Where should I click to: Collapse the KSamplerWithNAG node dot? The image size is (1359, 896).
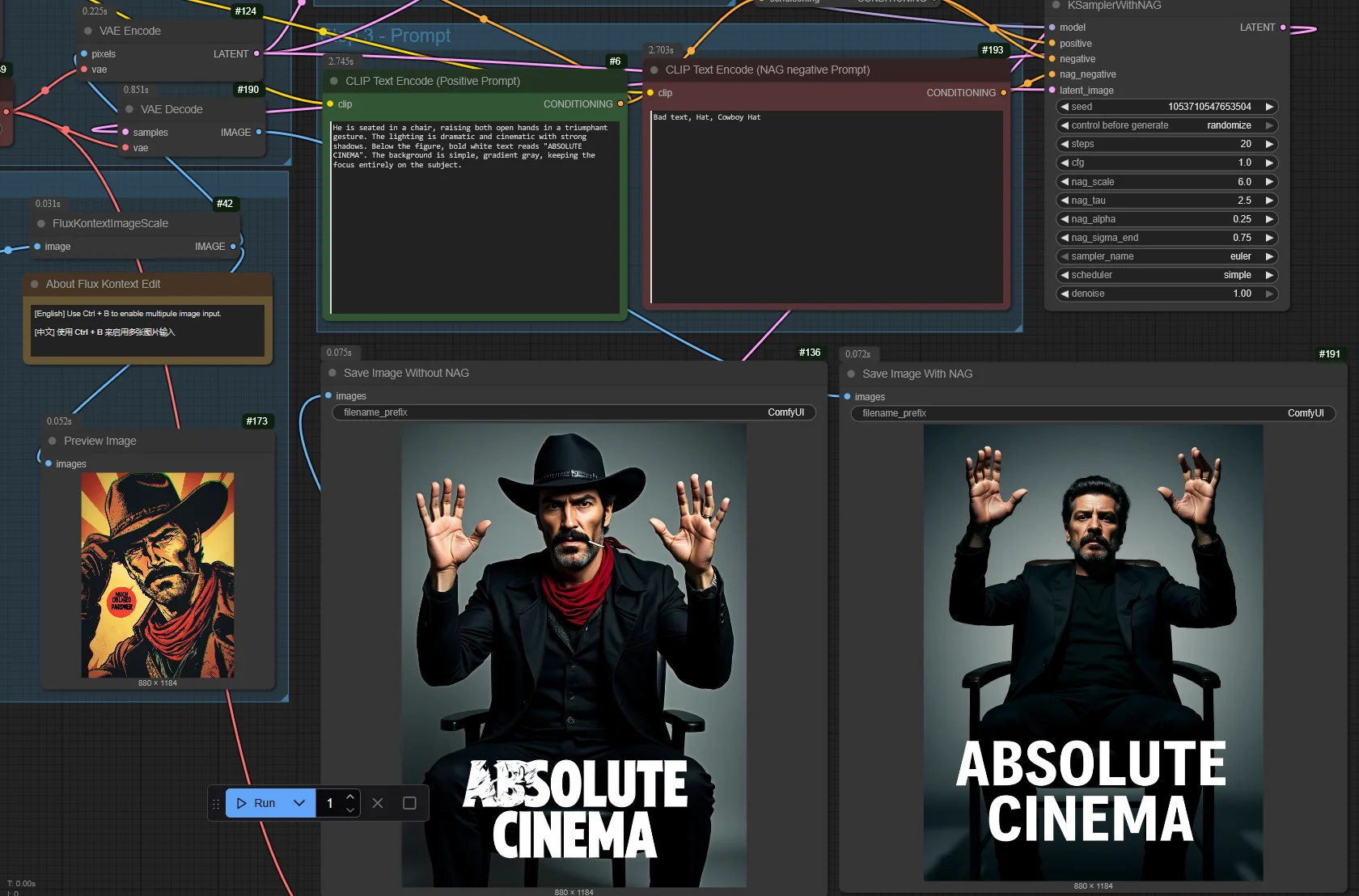1056,5
